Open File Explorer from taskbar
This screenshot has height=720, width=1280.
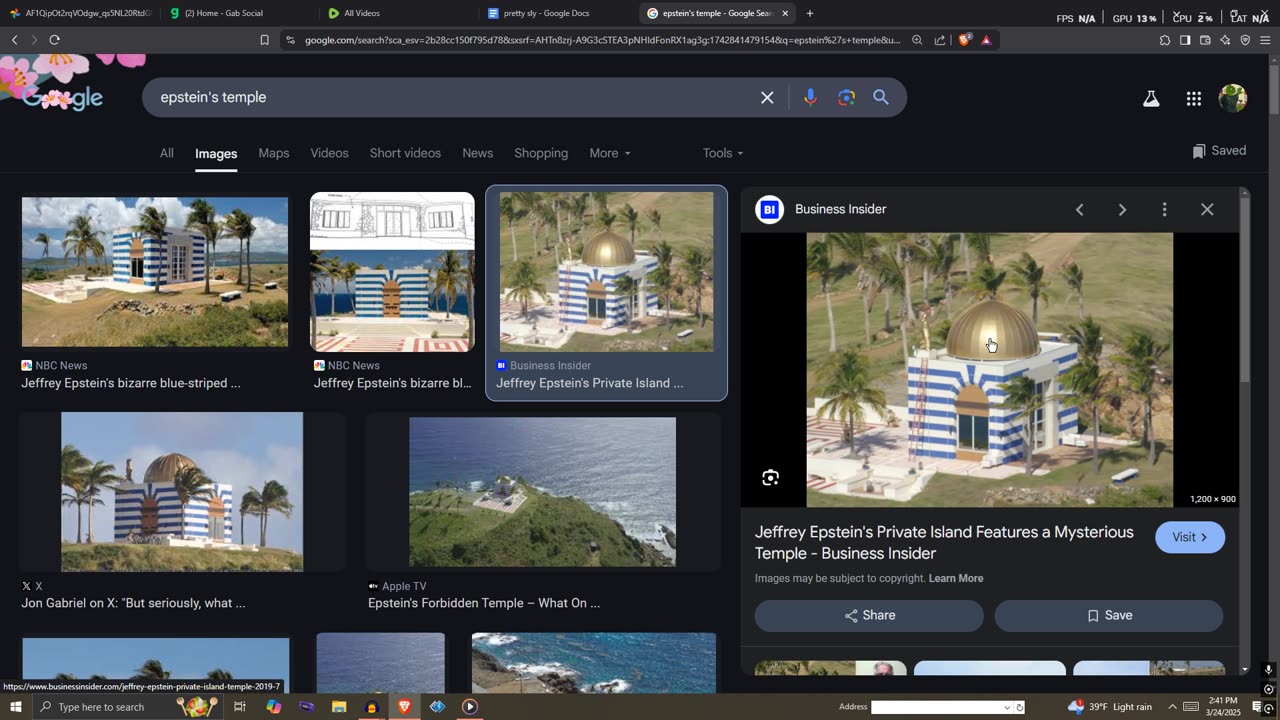[x=339, y=707]
